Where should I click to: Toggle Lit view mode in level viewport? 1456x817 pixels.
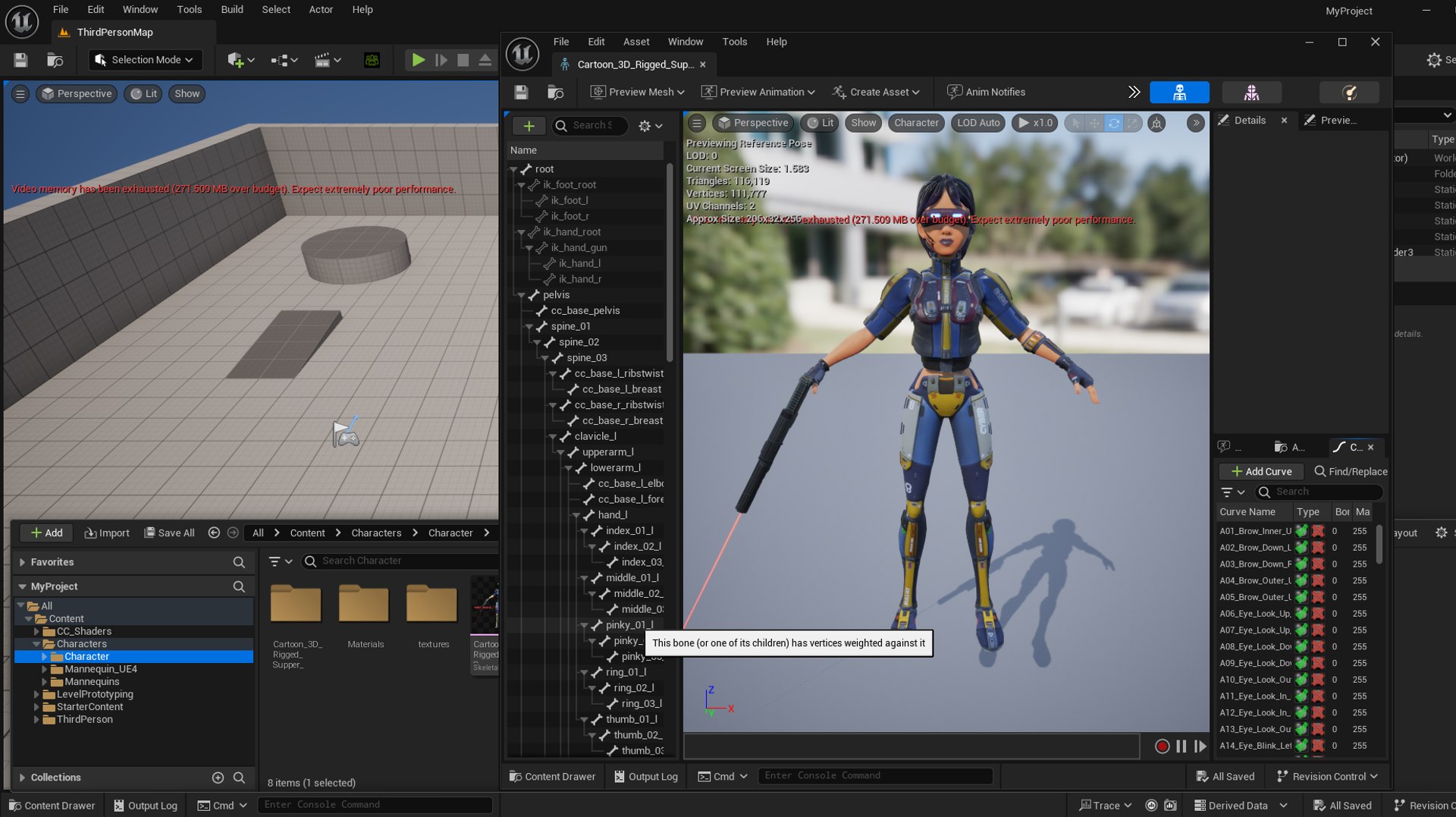click(x=143, y=94)
